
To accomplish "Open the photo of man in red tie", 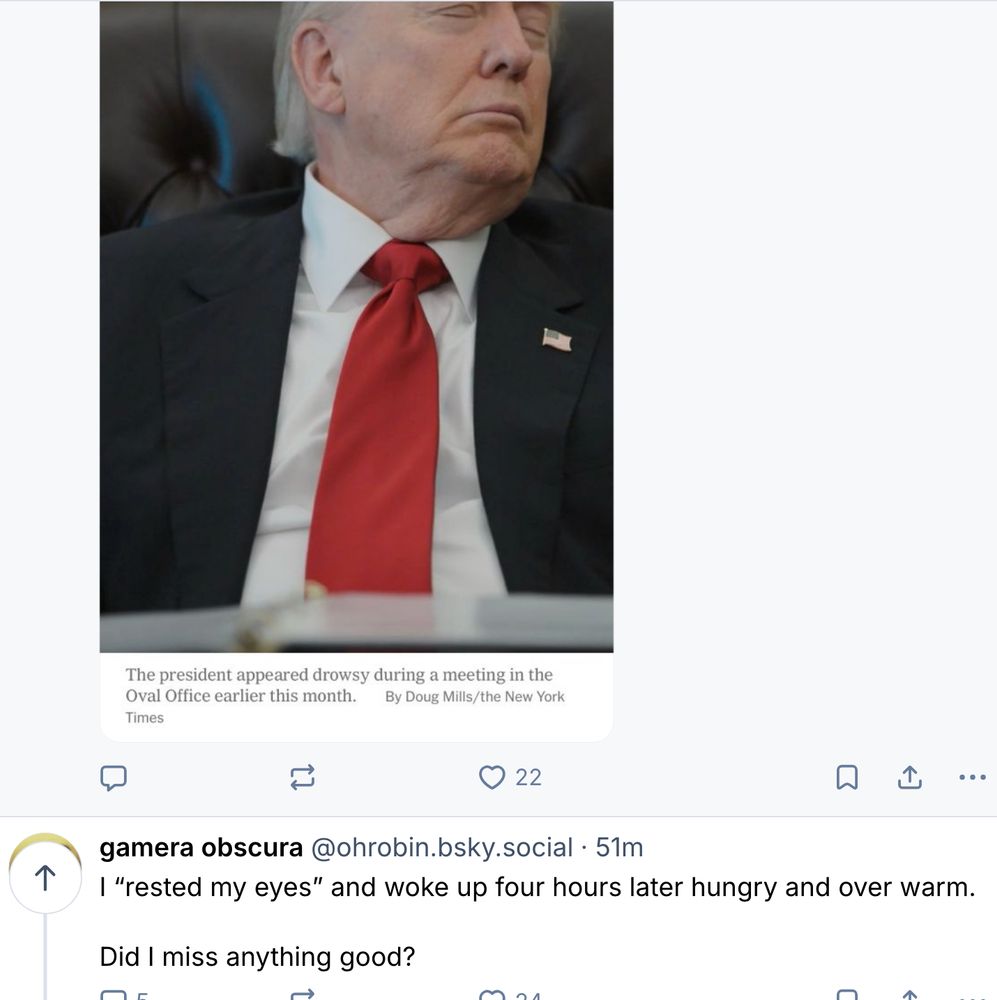I will click(357, 327).
